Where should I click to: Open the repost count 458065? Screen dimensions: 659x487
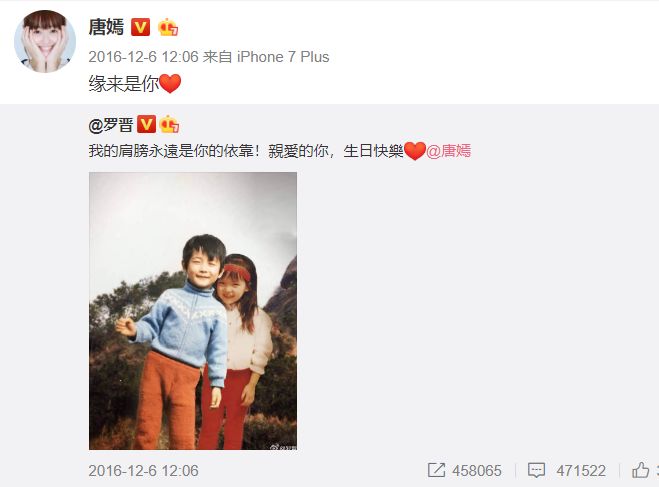point(477,471)
